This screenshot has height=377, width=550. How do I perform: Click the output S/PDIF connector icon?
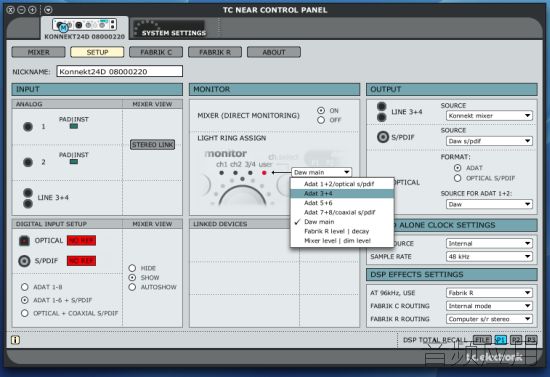pyautogui.click(x=383, y=137)
